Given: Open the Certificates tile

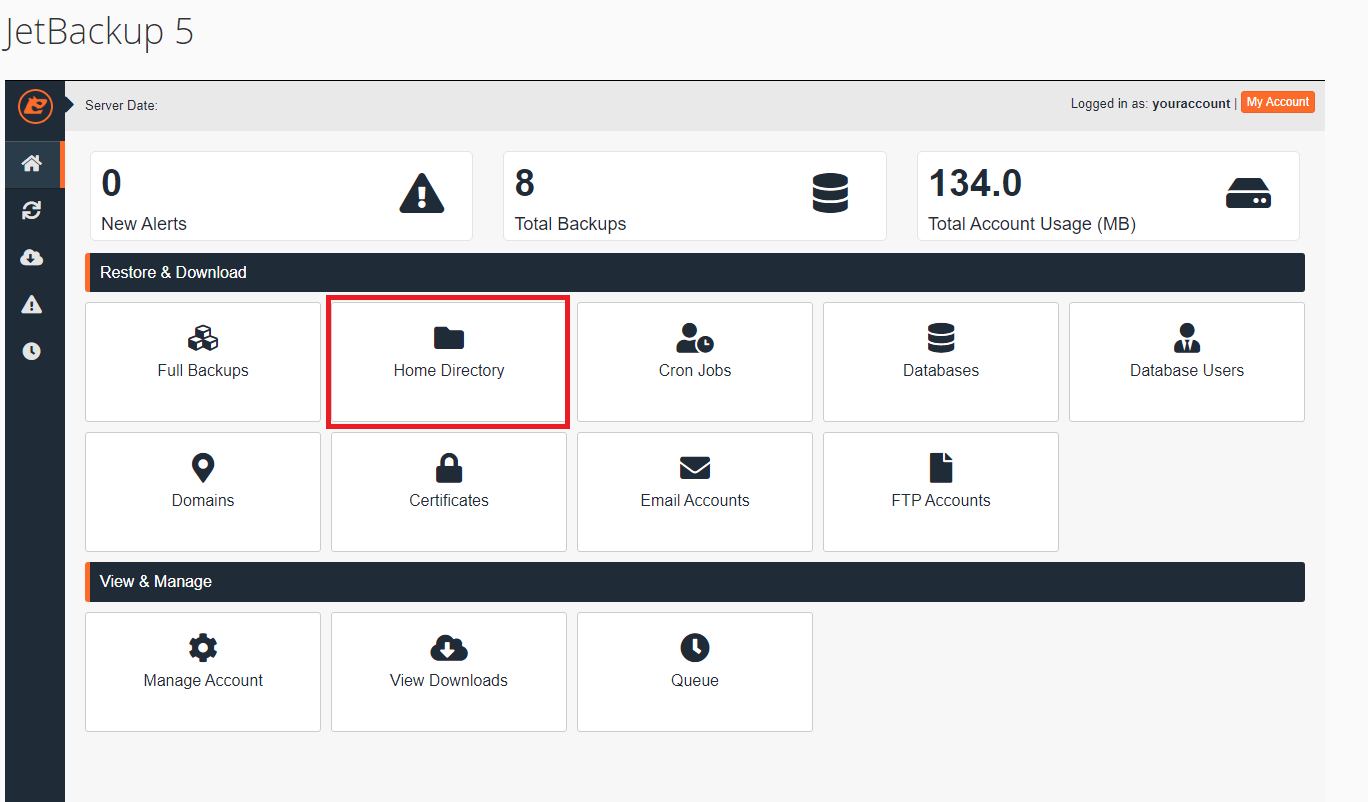Looking at the screenshot, I should tap(449, 492).
